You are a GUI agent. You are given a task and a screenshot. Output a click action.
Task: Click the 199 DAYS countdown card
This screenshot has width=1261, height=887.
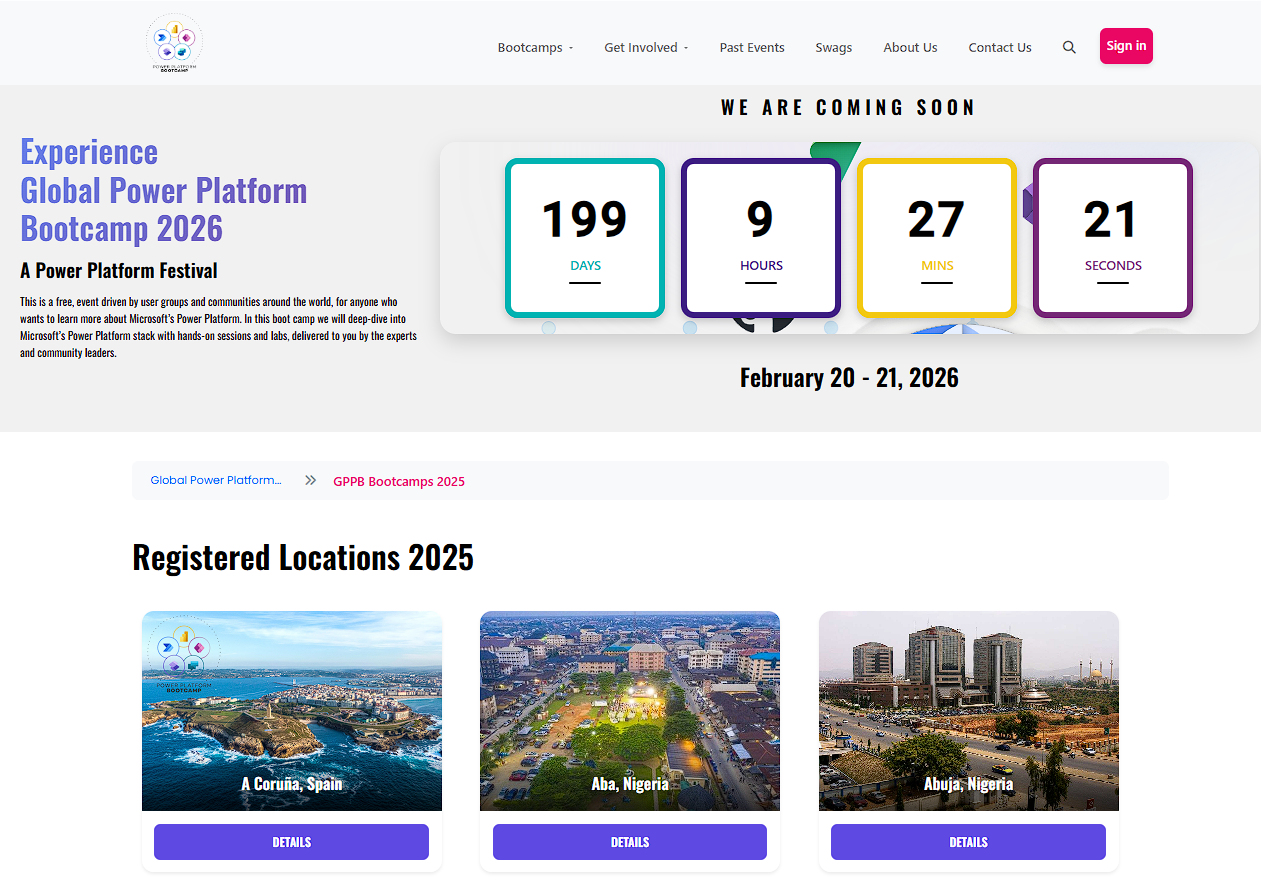(584, 238)
